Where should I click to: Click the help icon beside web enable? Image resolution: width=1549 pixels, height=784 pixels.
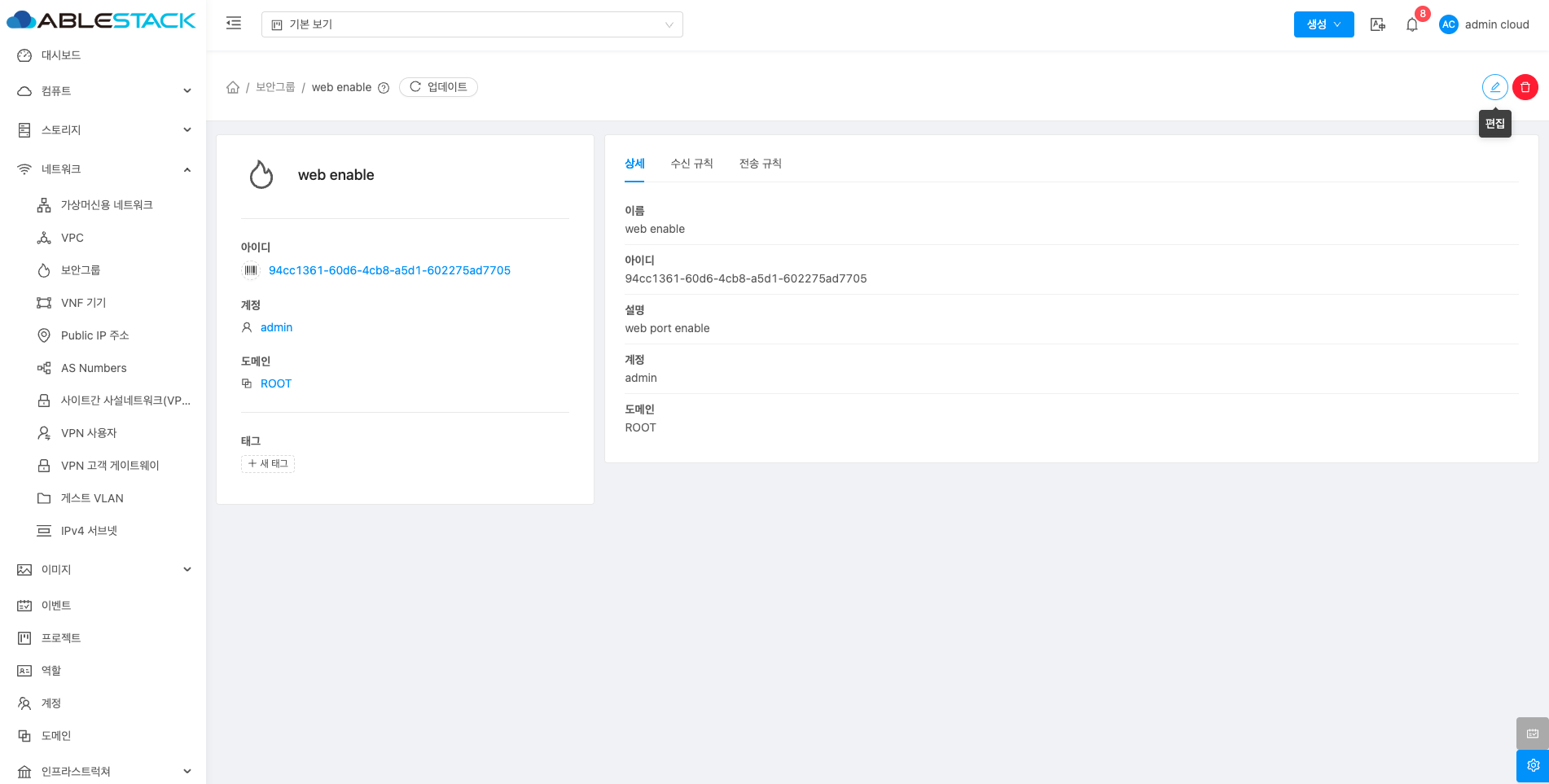pos(384,88)
